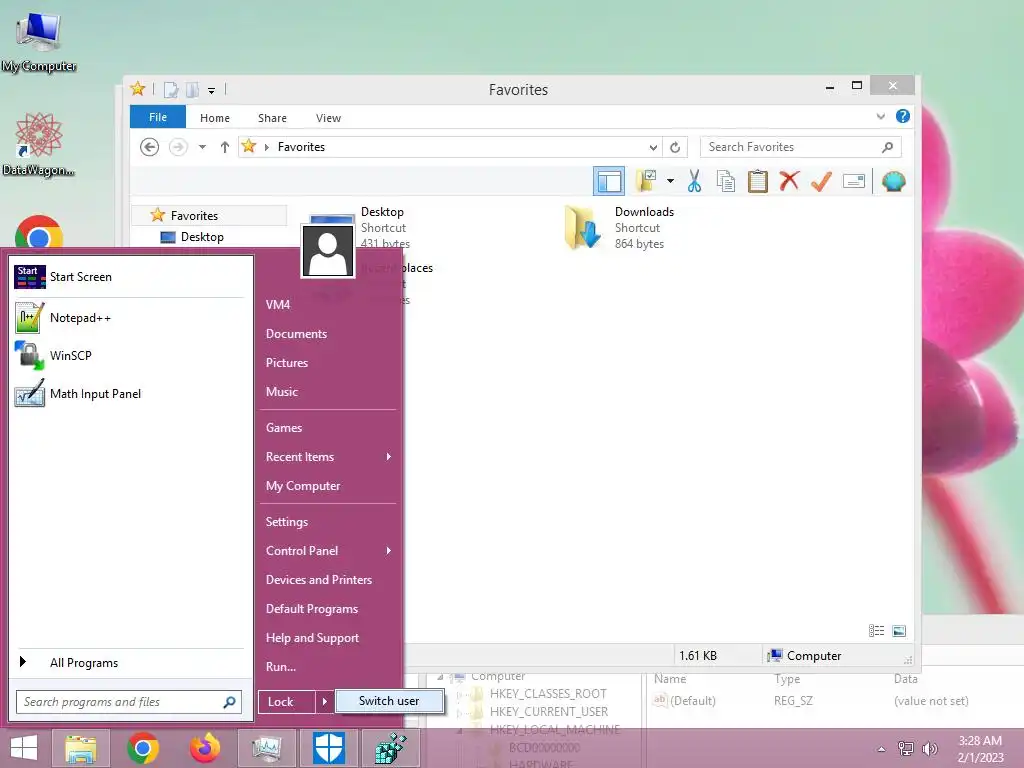Image resolution: width=1024 pixels, height=768 pixels.
Task: Refresh the Favorites folder
Action: pos(675,147)
